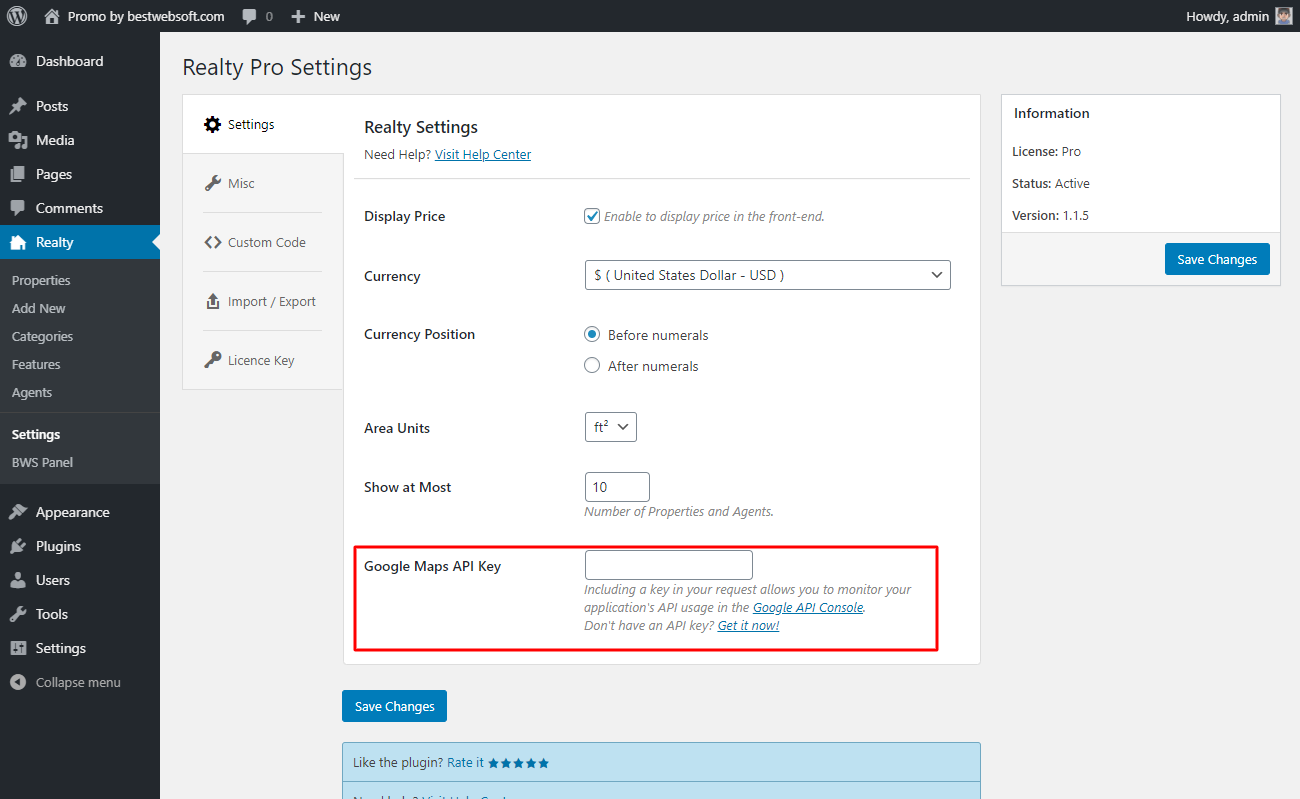Click Save Changes in the Information box
Image resolution: width=1300 pixels, height=799 pixels.
tap(1217, 259)
